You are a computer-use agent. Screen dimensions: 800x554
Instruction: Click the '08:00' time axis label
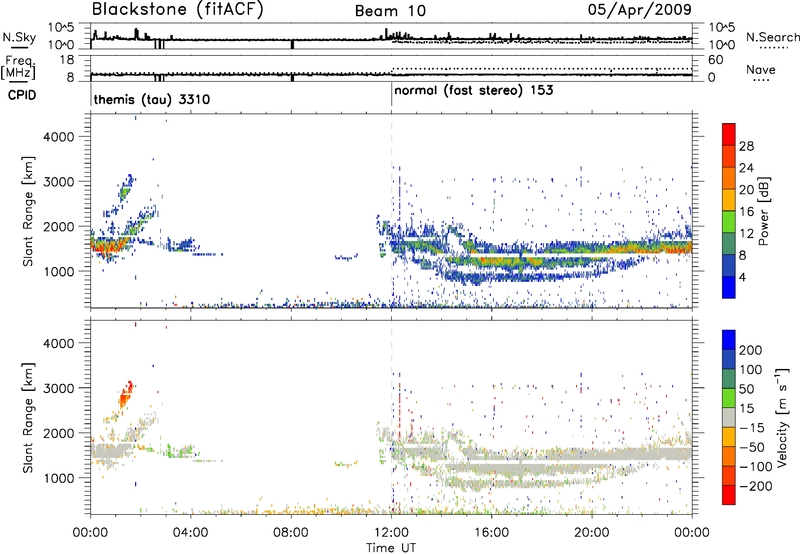coord(291,533)
